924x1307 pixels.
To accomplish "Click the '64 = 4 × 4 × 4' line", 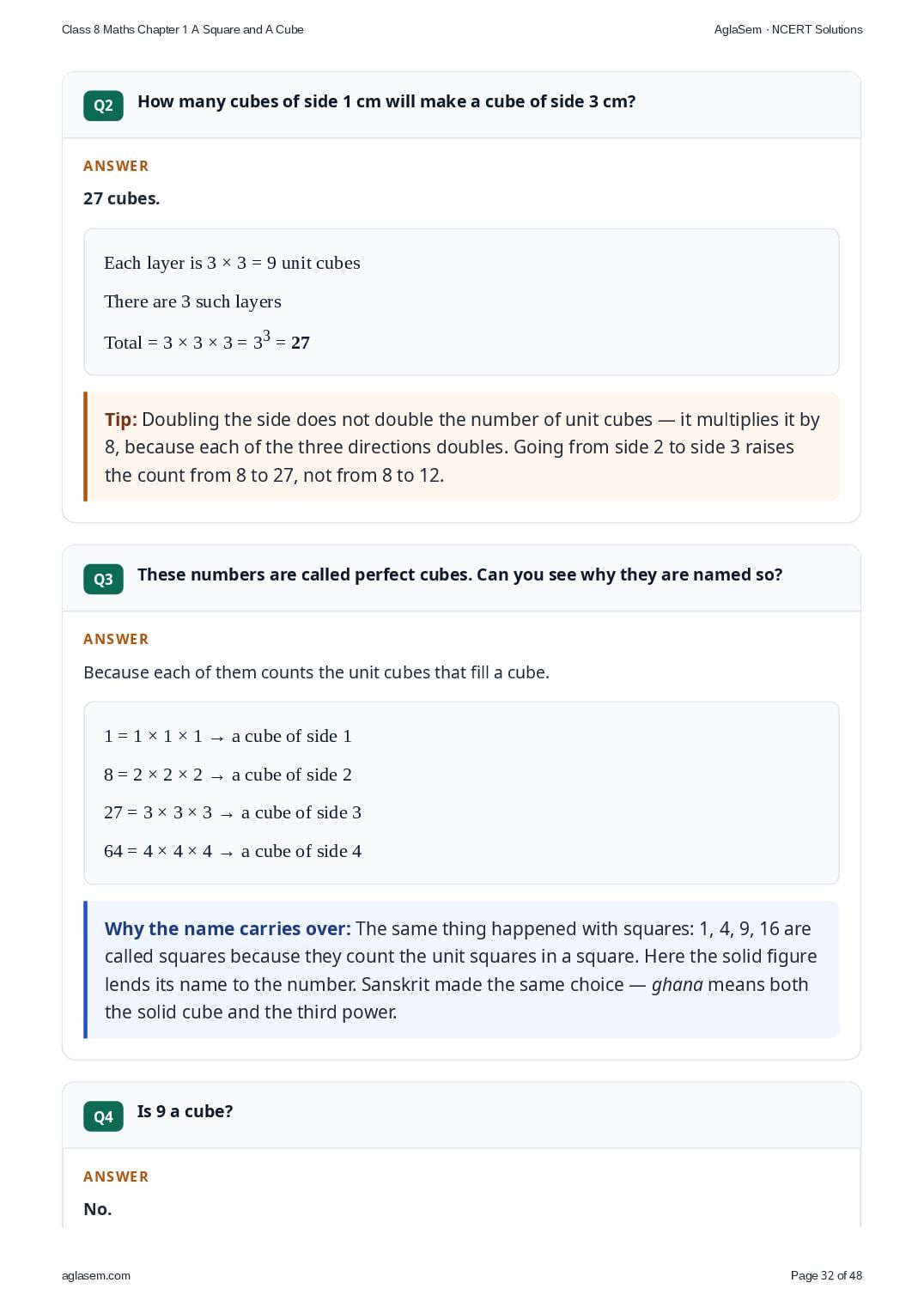I will 233,851.
